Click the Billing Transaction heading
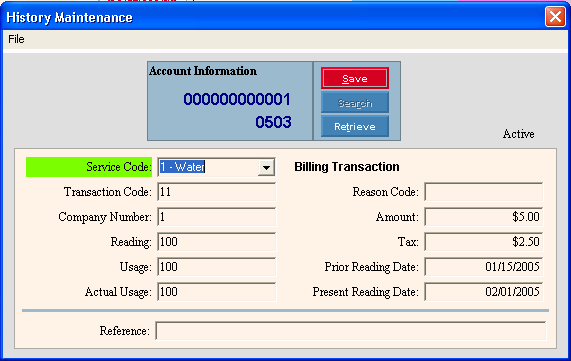This screenshot has height=361, width=571. pos(347,167)
